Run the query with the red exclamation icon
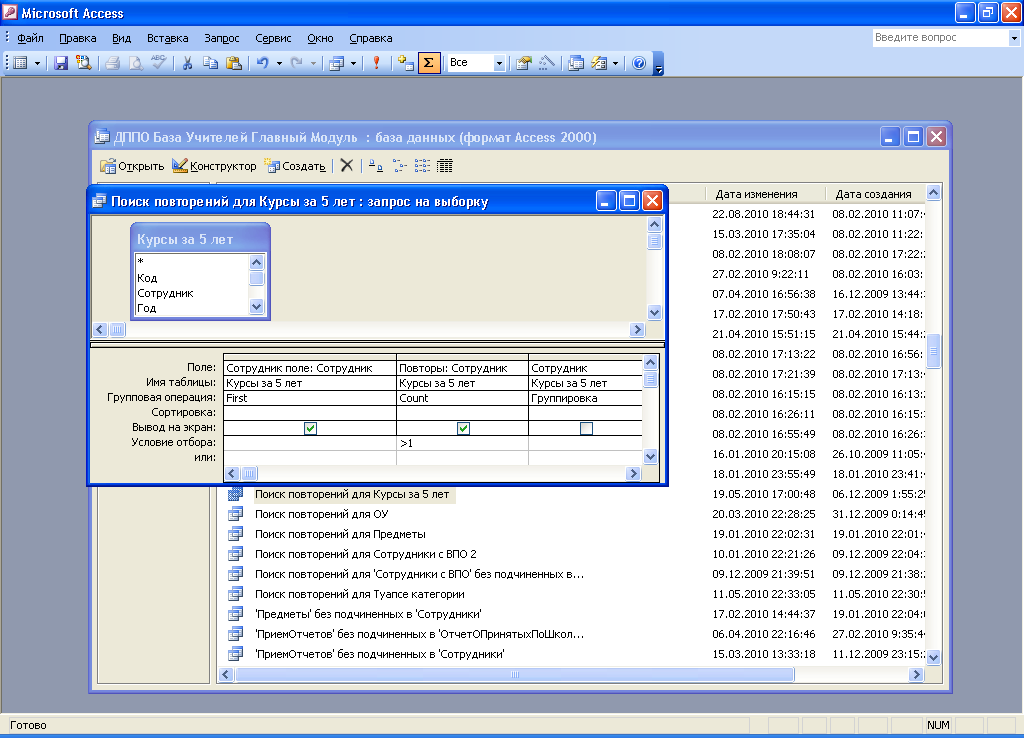The image size is (1024, 738). click(x=376, y=63)
